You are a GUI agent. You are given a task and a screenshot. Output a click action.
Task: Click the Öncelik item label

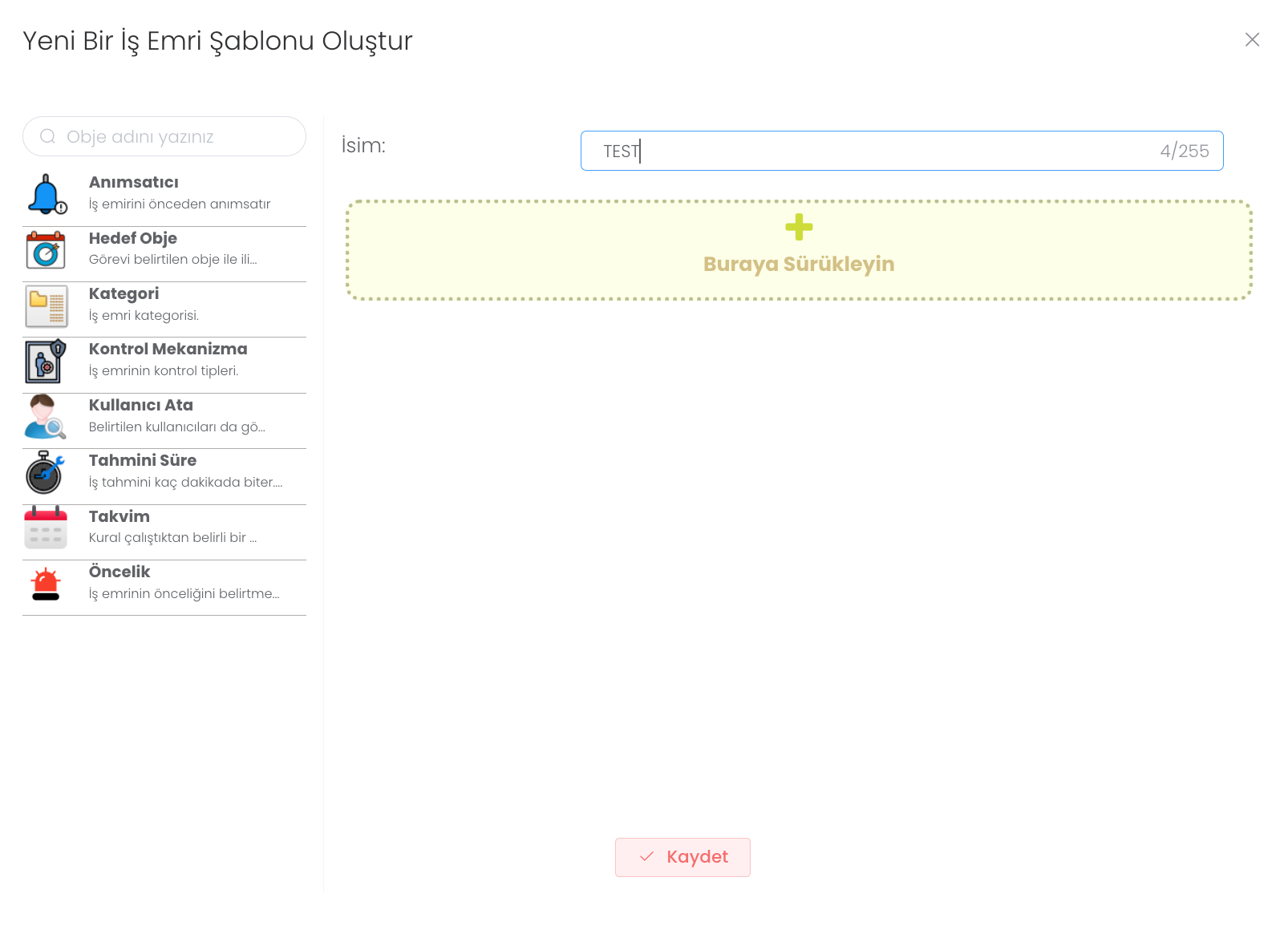119,572
